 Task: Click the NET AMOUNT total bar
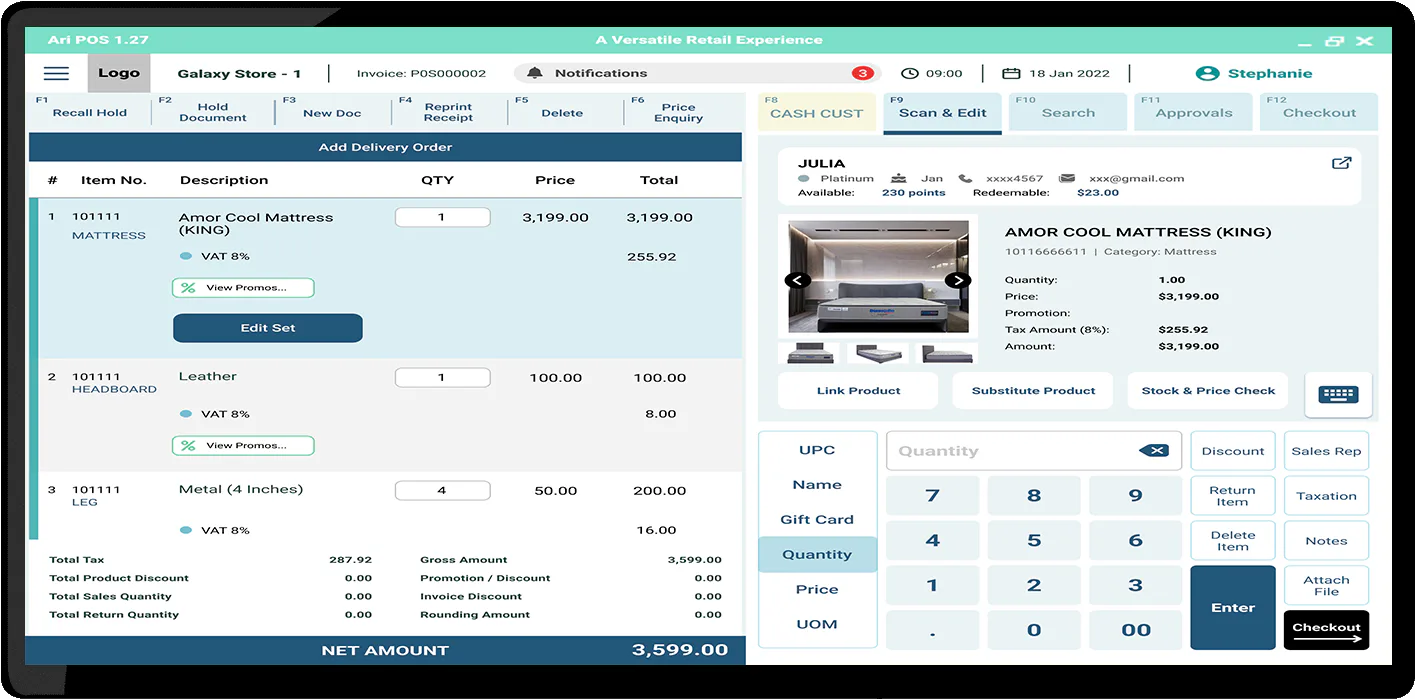point(385,650)
